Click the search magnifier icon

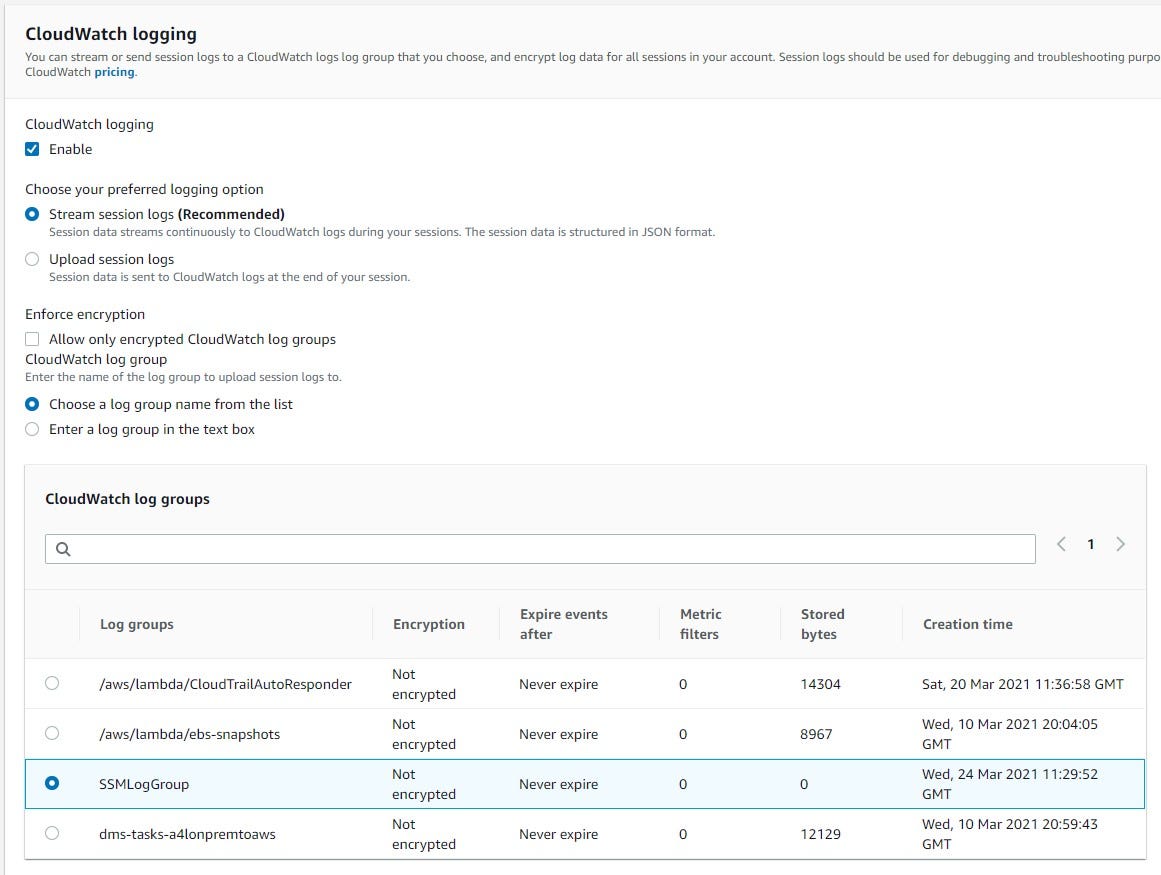pos(63,549)
